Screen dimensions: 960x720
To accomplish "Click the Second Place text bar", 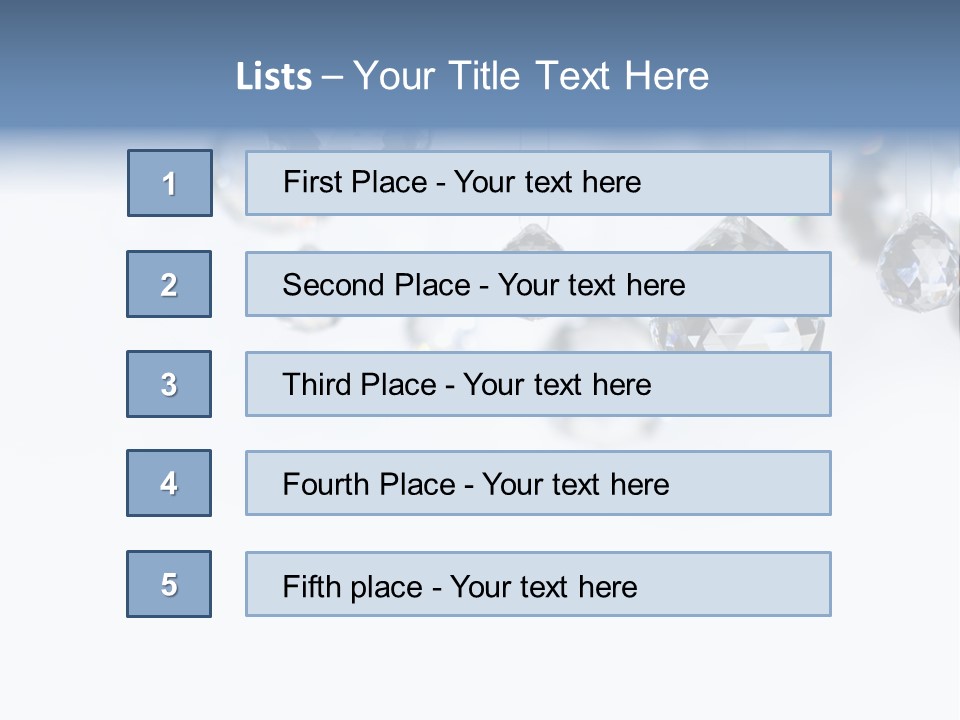I will click(x=538, y=284).
